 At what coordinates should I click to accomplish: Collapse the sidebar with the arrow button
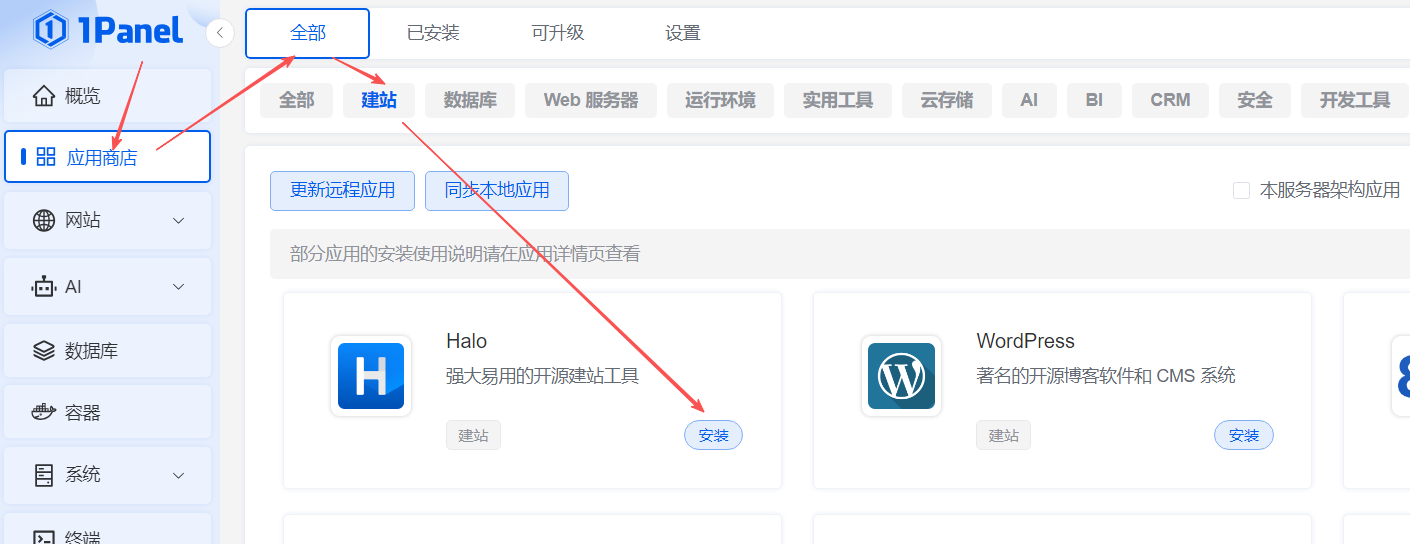pyautogui.click(x=220, y=33)
